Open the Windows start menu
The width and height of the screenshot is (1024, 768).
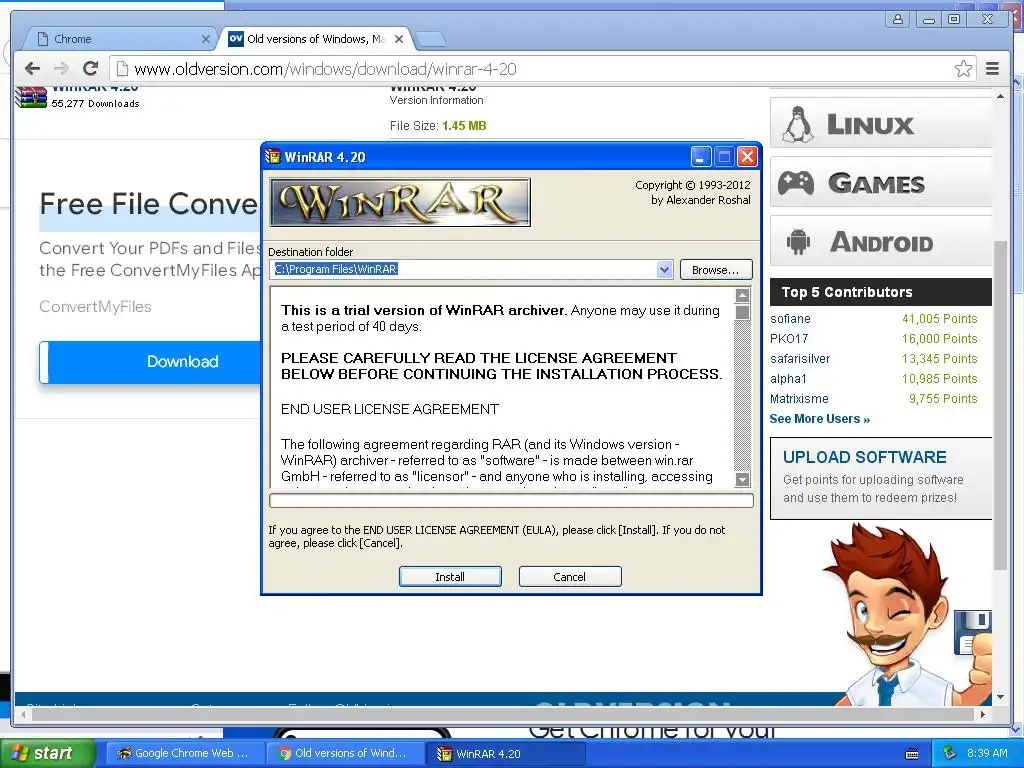[47, 754]
